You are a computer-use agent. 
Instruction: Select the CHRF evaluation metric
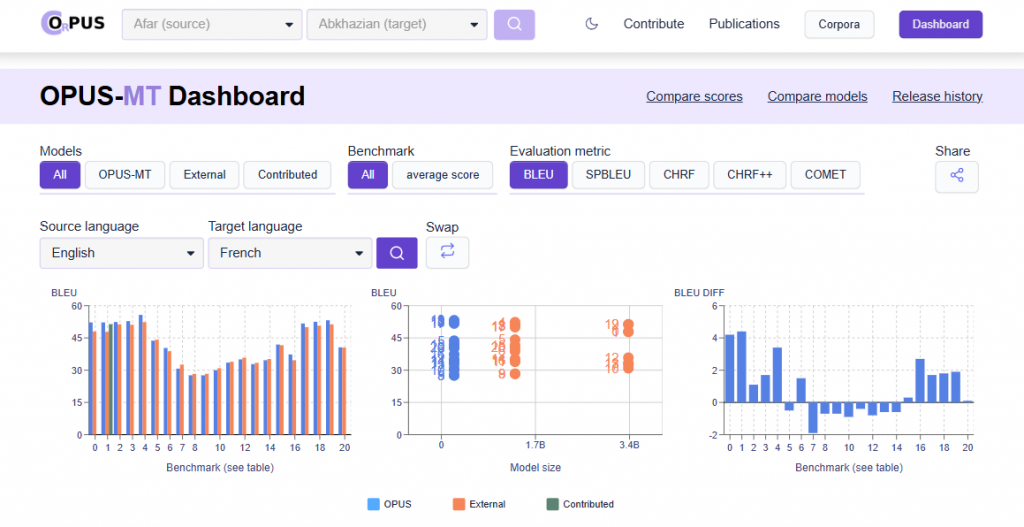click(679, 174)
